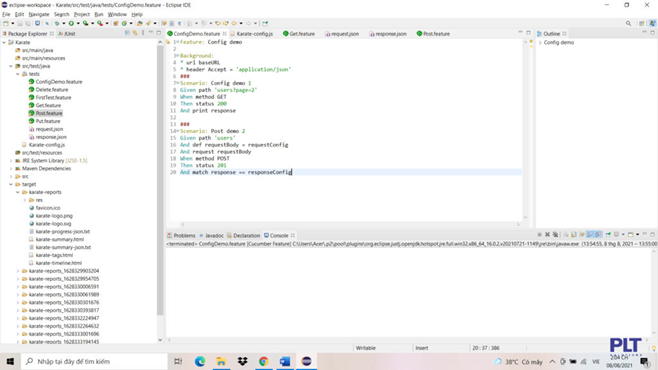Collapse the target folder node
Screen dimensions: 658x370
pyautogui.click(x=11, y=184)
